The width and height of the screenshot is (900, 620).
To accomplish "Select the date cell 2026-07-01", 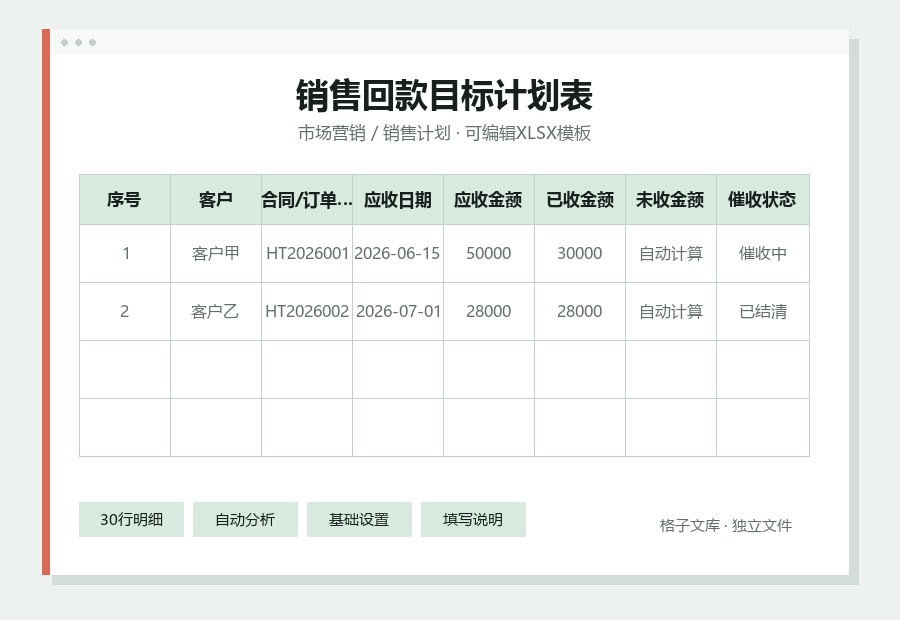I will [398, 311].
